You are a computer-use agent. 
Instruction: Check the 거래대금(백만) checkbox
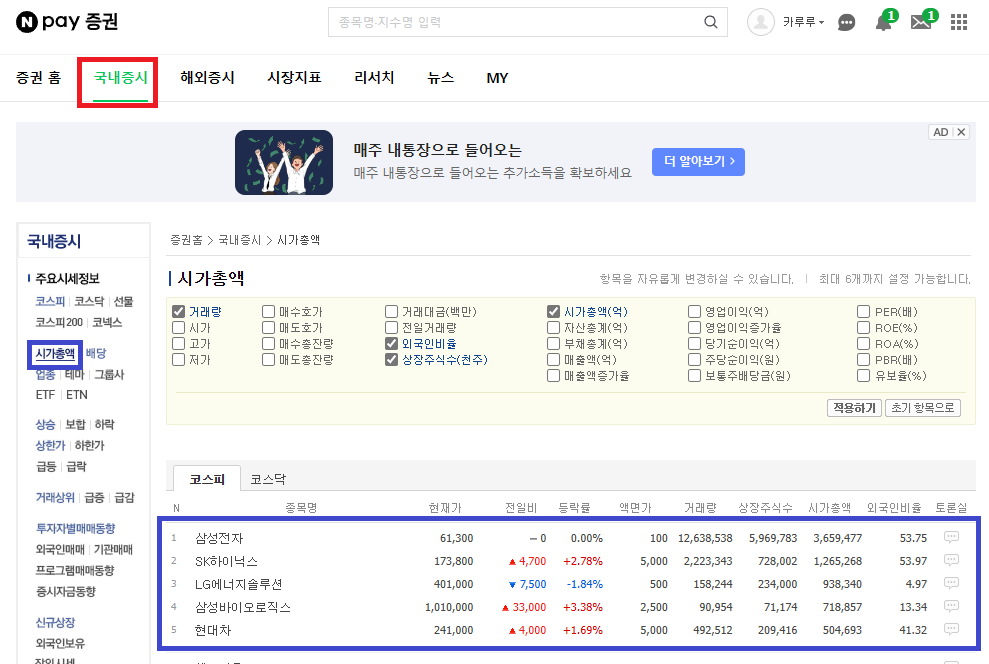click(392, 312)
